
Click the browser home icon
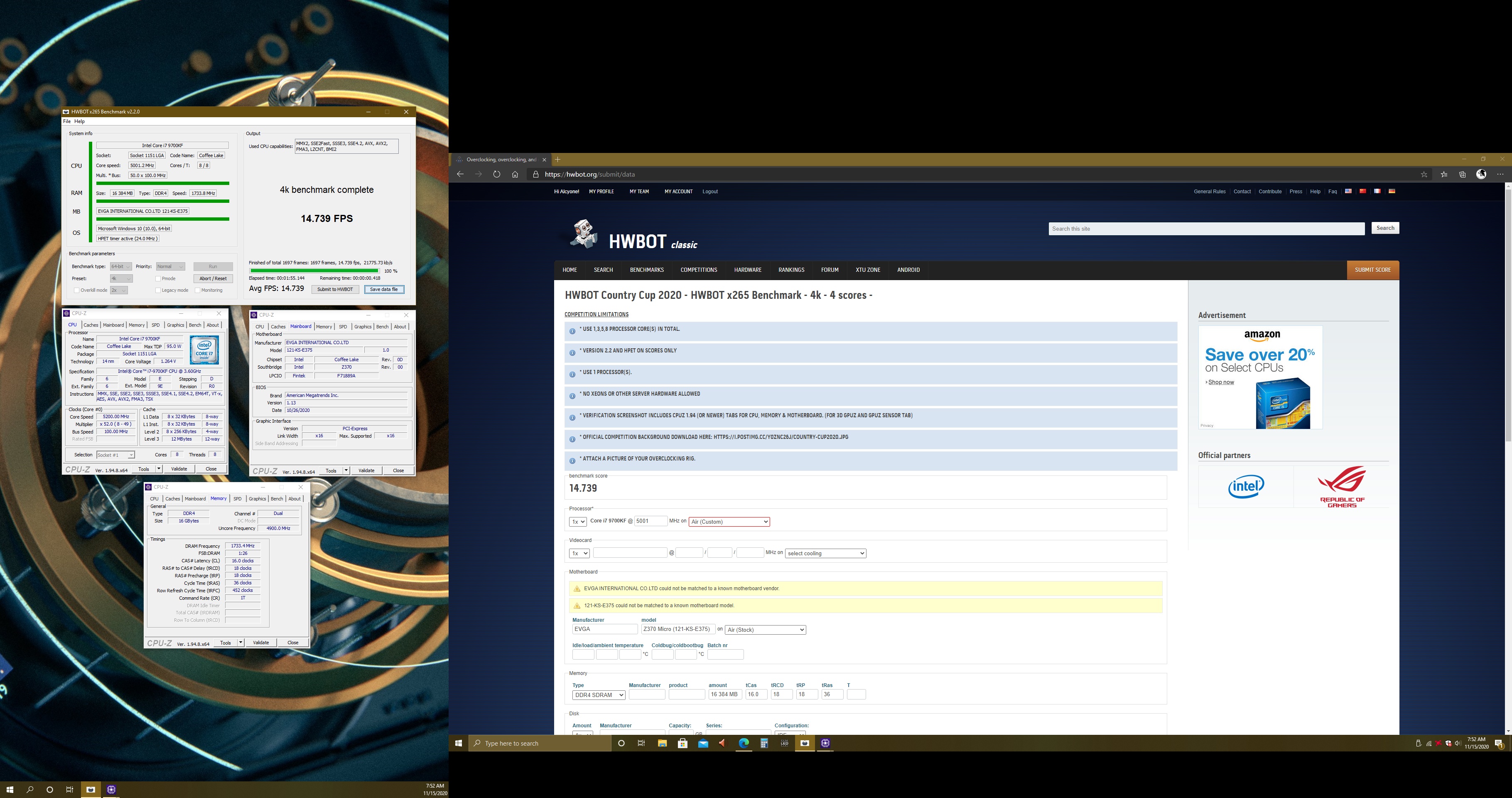pos(515,175)
